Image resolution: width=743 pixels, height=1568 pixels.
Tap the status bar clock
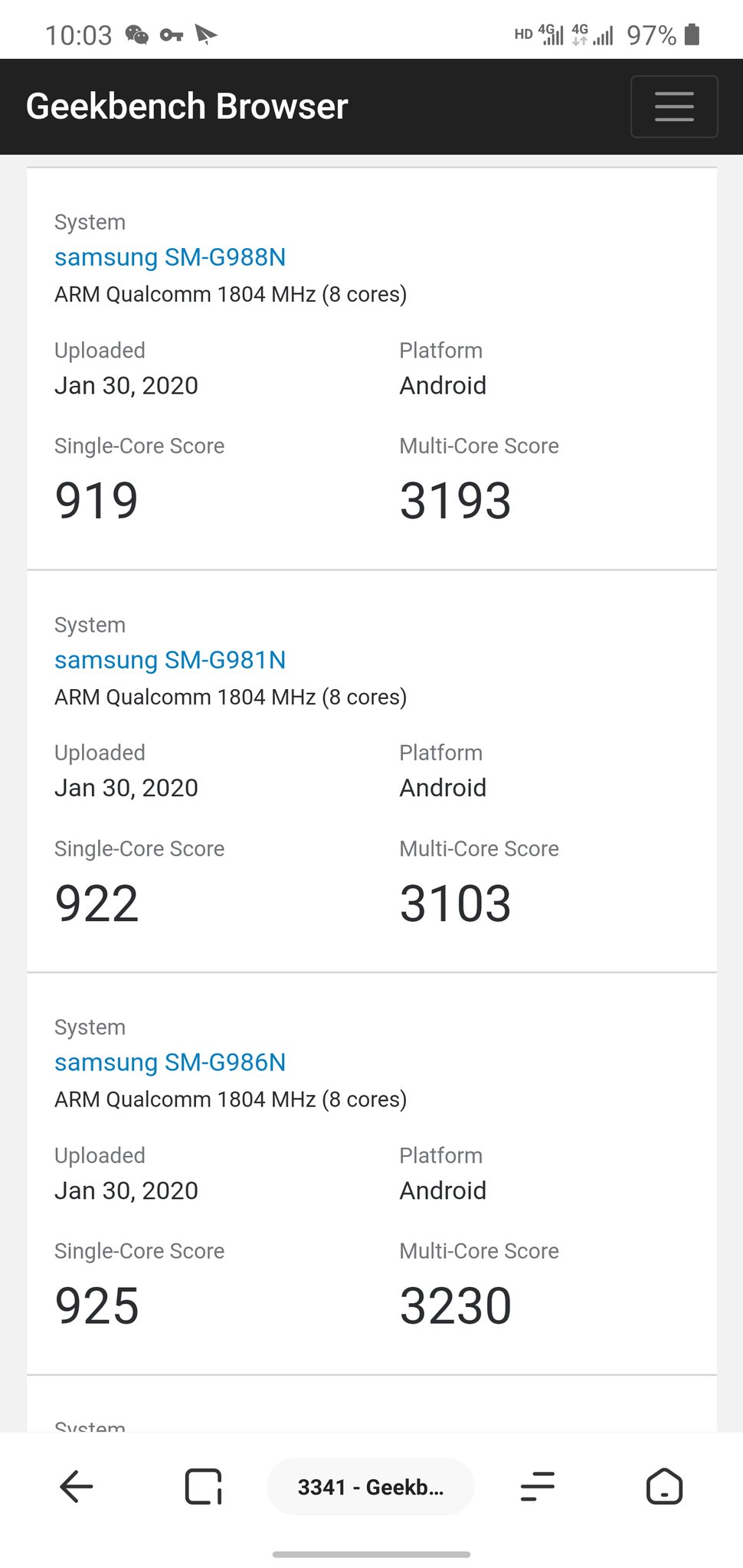78,35
